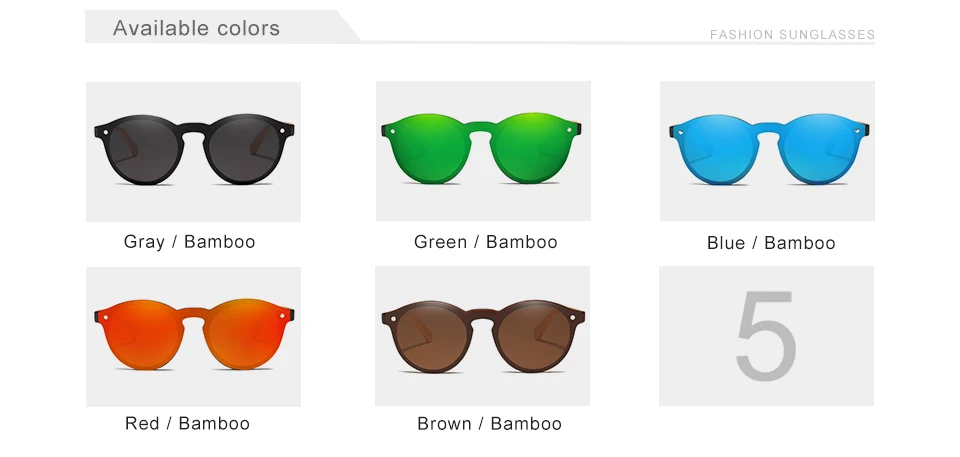Click the Red / Bamboo caption
Screen dimensions: 960x457
tap(187, 423)
